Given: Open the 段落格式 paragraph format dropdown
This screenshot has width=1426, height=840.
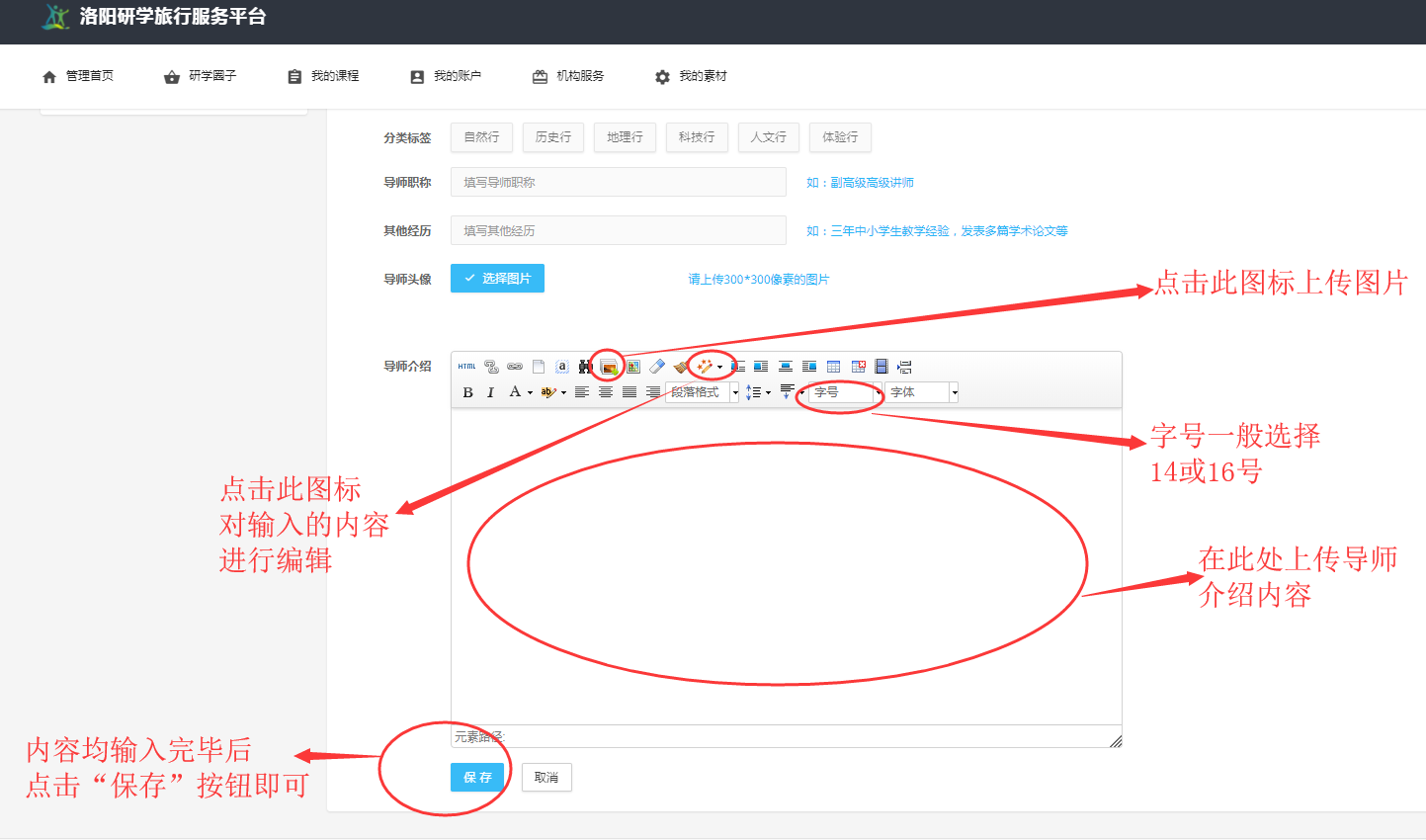Looking at the screenshot, I should pos(703,392).
